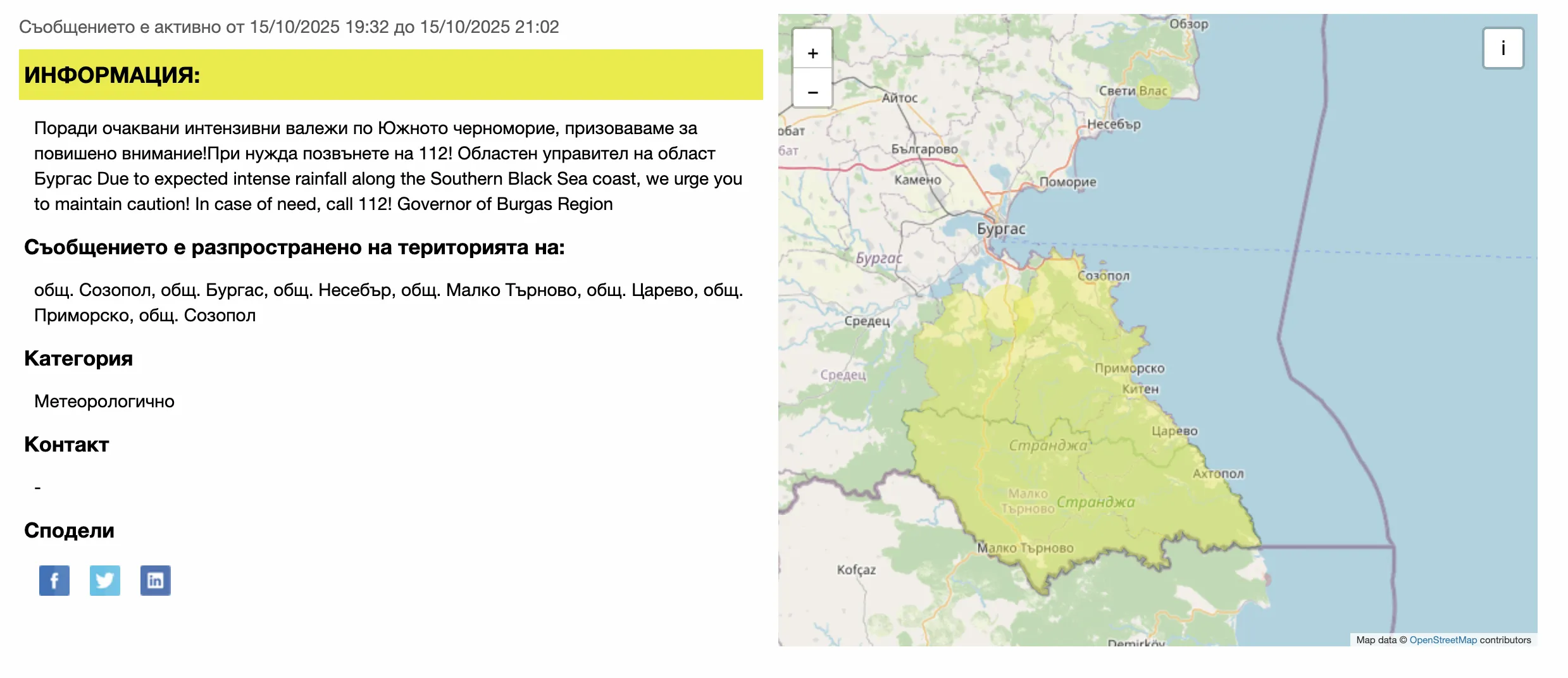This screenshot has height=678, width=1568.
Task: Open the OpenStreetMap attribution link
Action: coord(1443,640)
